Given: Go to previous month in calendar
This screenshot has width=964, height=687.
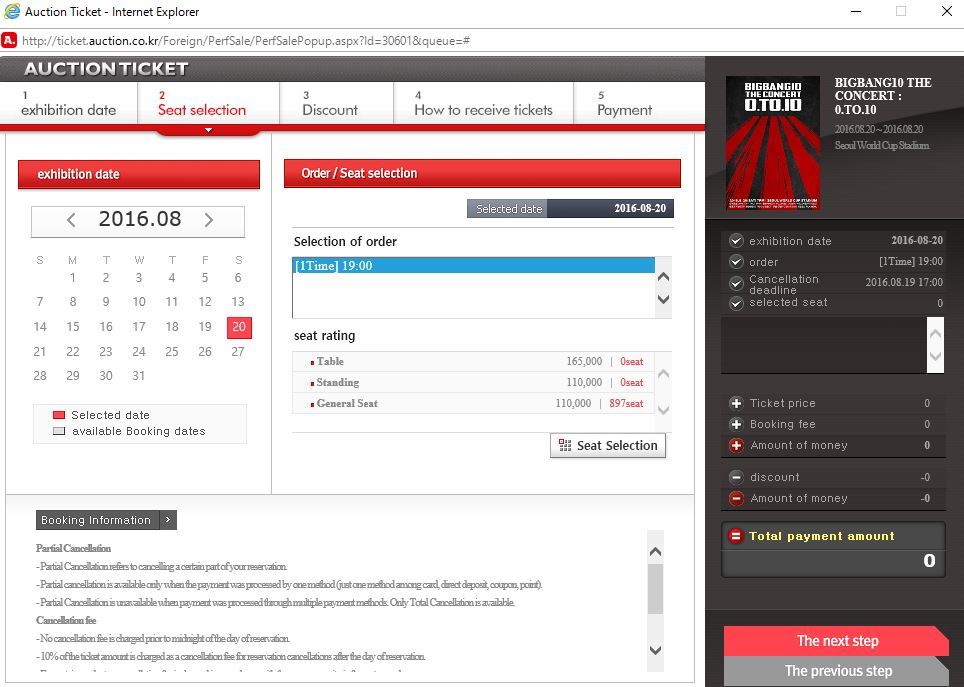Looking at the screenshot, I should pos(71,220).
